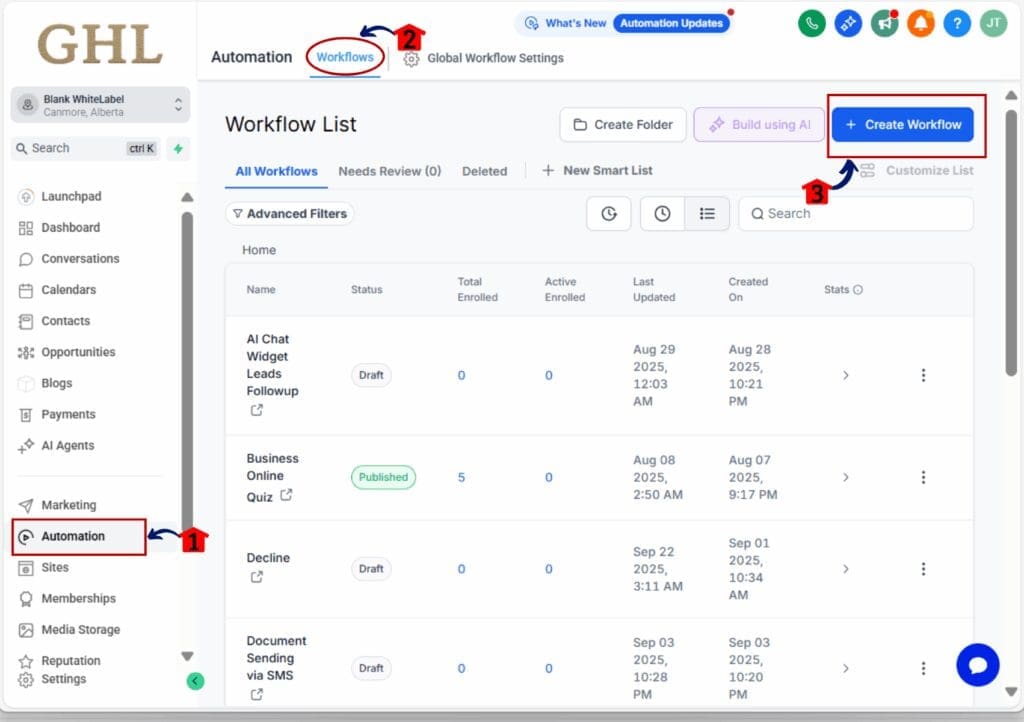Image resolution: width=1024 pixels, height=722 pixels.
Task: Click the workflow Search input field
Action: [860, 214]
